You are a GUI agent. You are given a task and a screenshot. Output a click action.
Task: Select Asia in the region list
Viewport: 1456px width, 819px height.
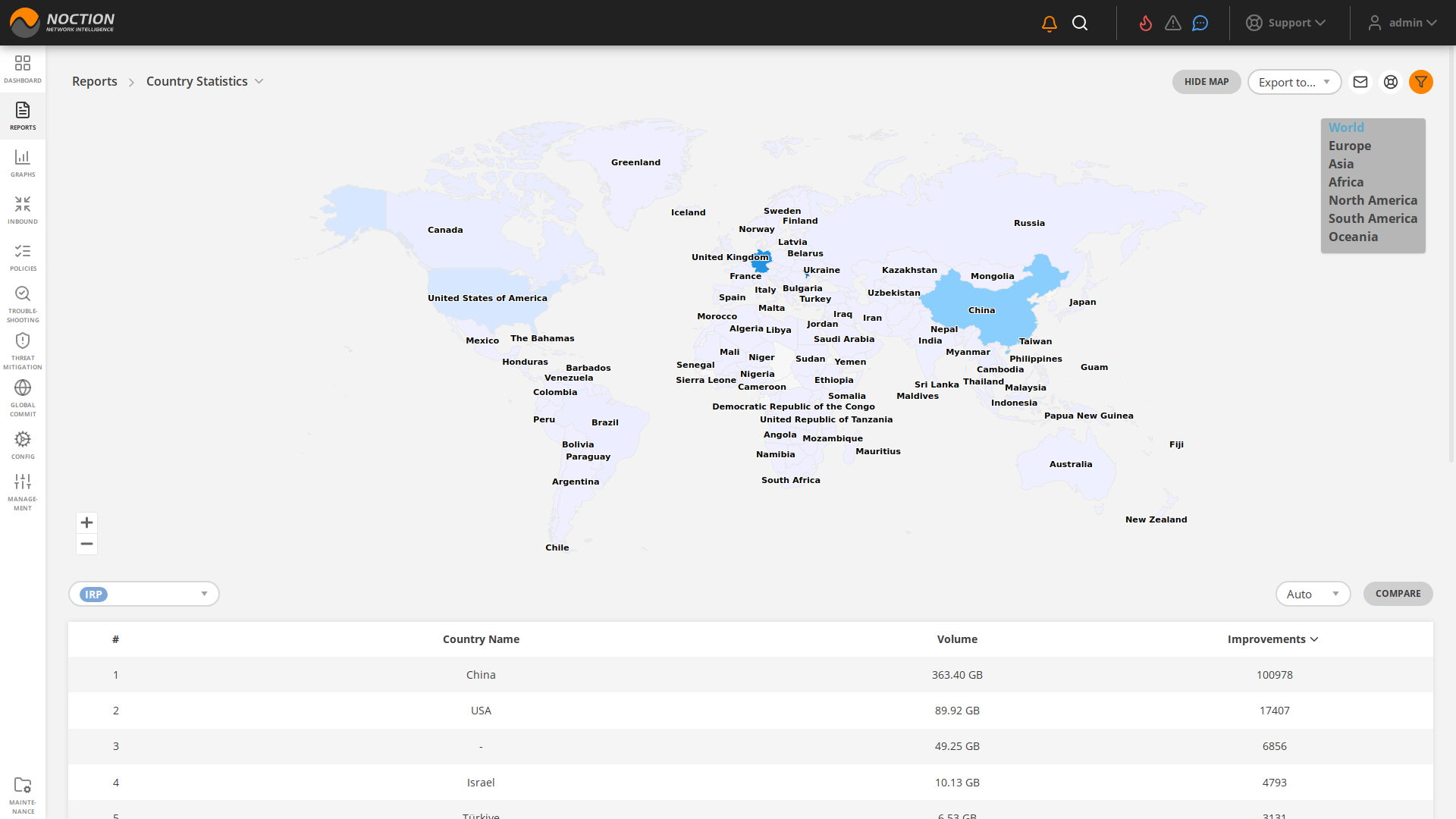(x=1341, y=164)
